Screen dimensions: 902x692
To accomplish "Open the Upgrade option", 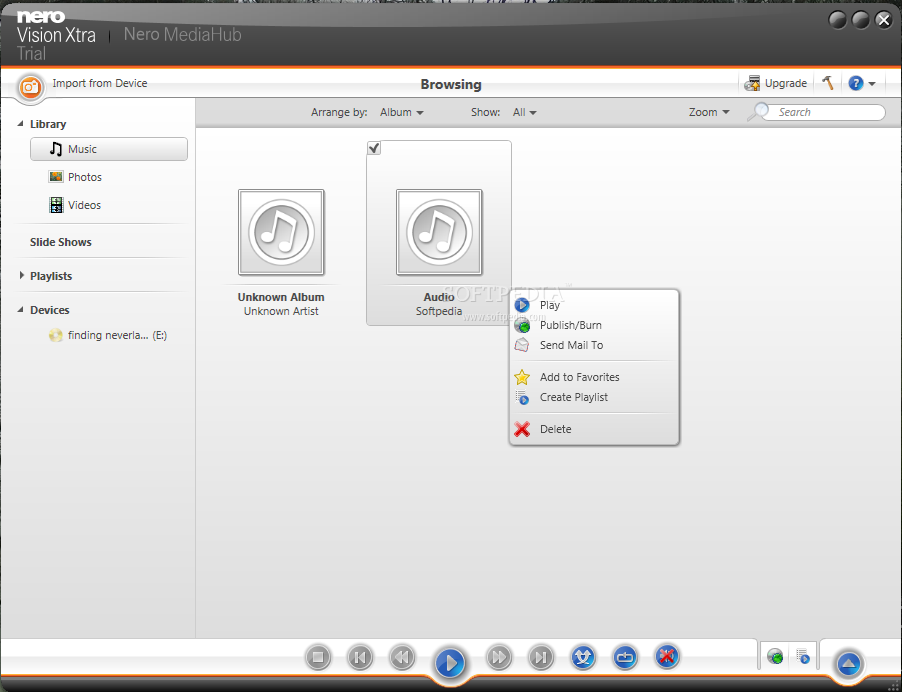I will [775, 83].
